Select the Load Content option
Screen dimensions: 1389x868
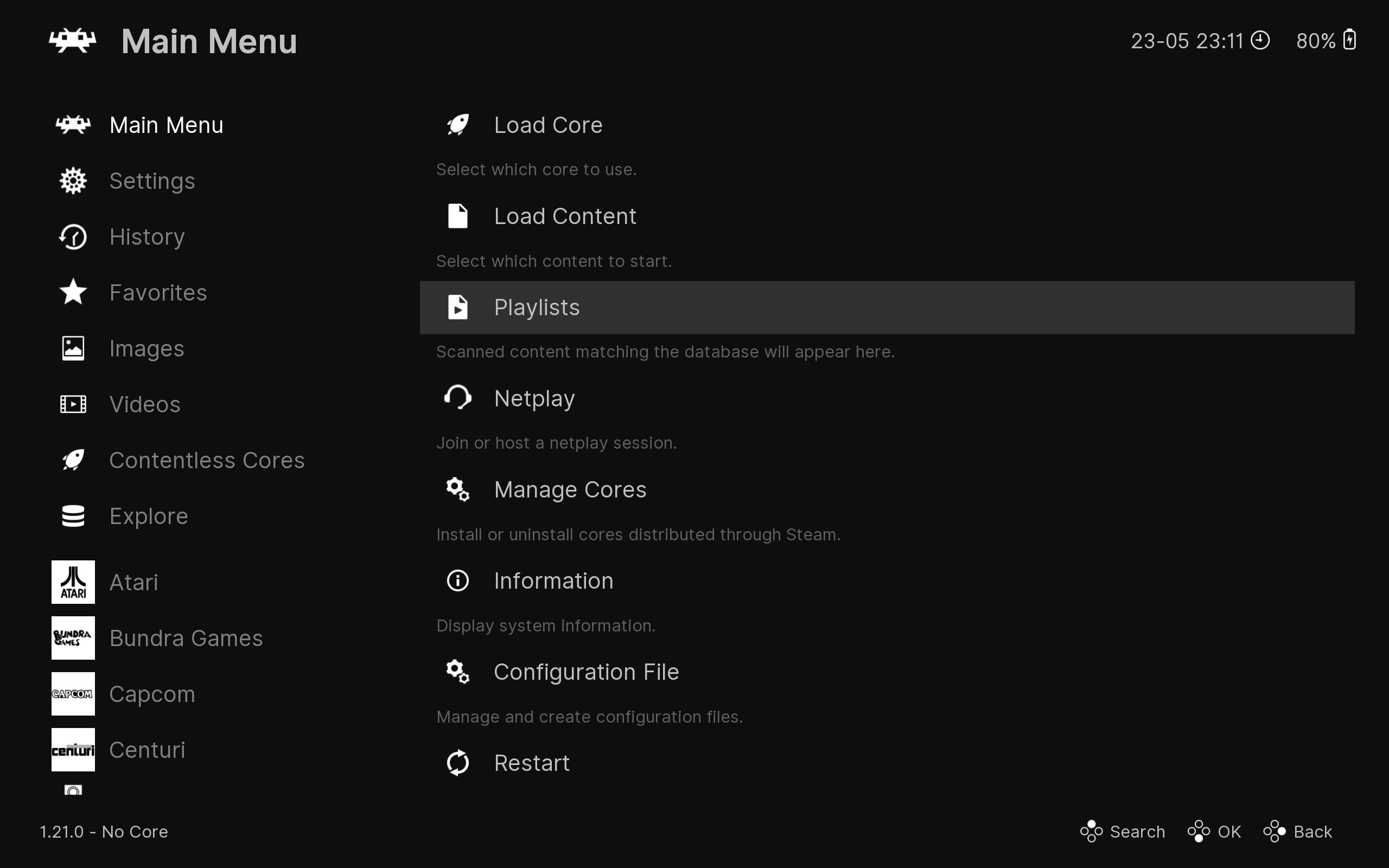(887, 216)
